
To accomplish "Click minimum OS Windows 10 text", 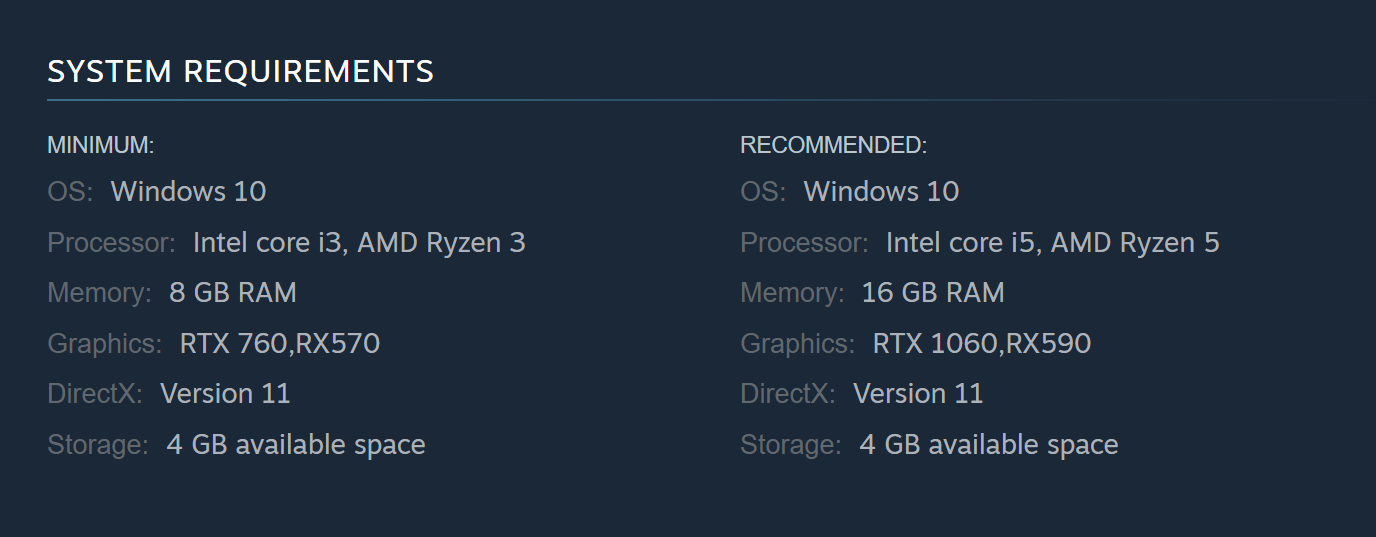I will [188, 191].
